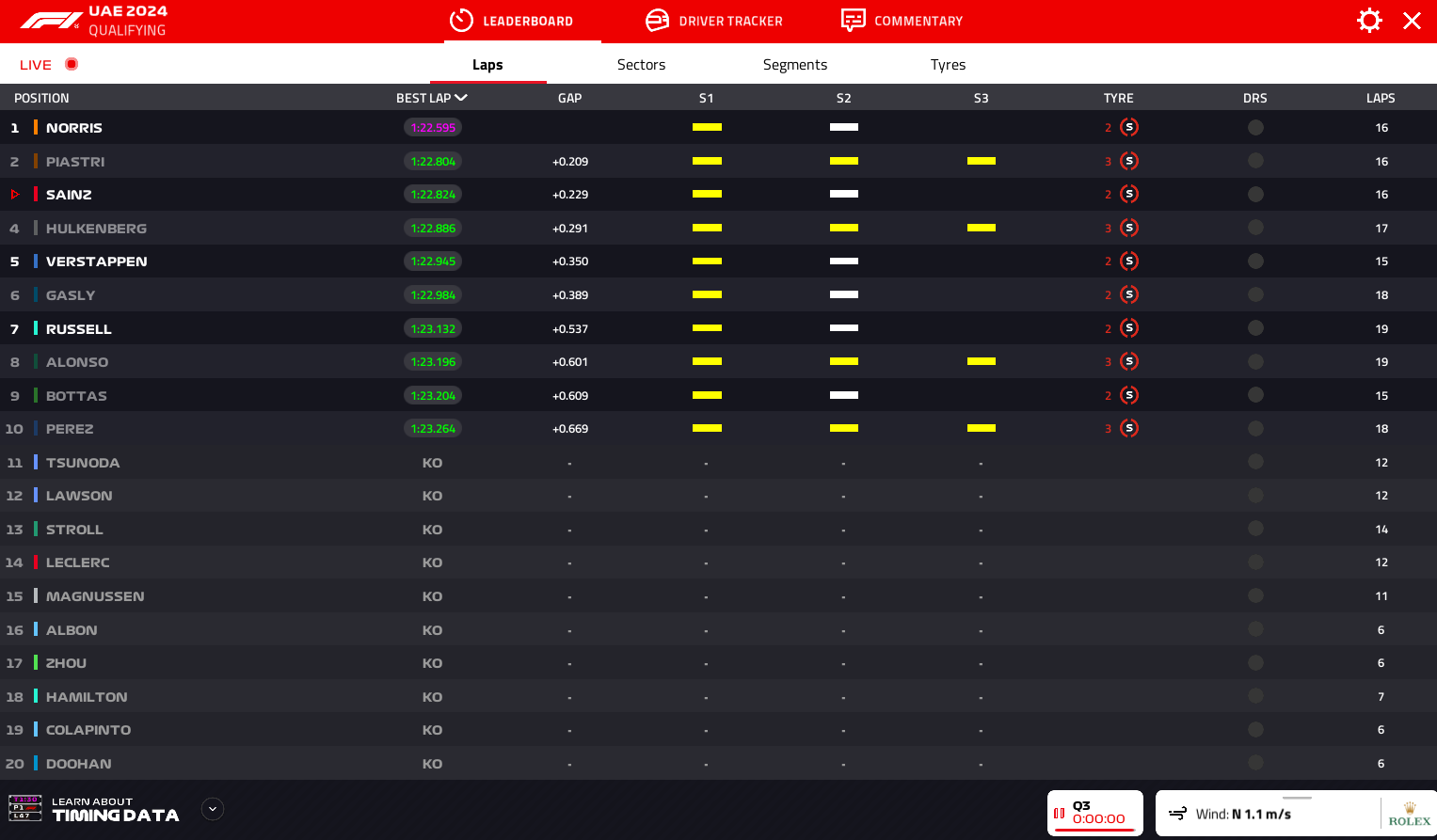Click the DRS column header

tap(1254, 98)
